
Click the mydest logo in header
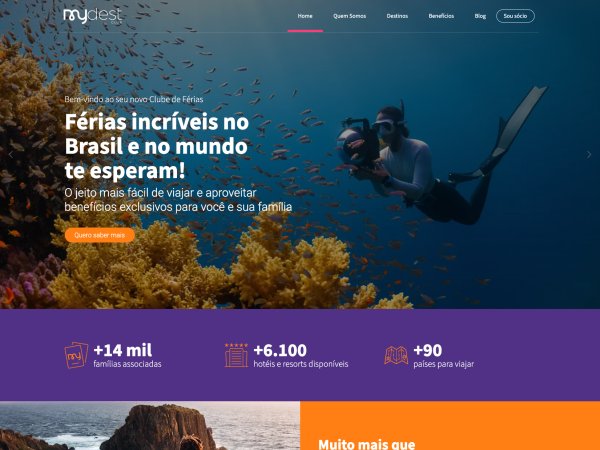click(x=93, y=16)
